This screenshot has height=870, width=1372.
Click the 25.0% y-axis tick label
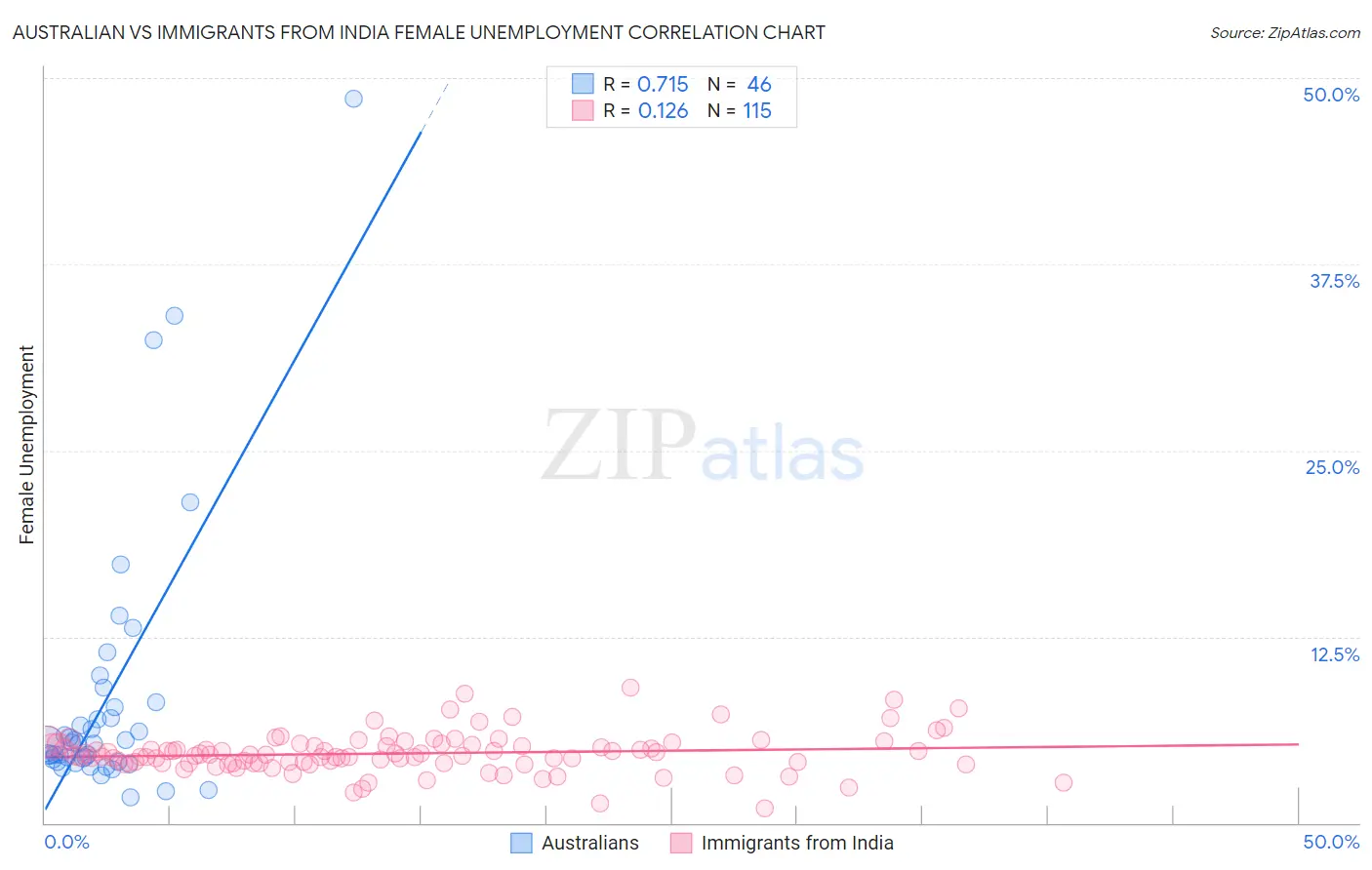[1332, 467]
